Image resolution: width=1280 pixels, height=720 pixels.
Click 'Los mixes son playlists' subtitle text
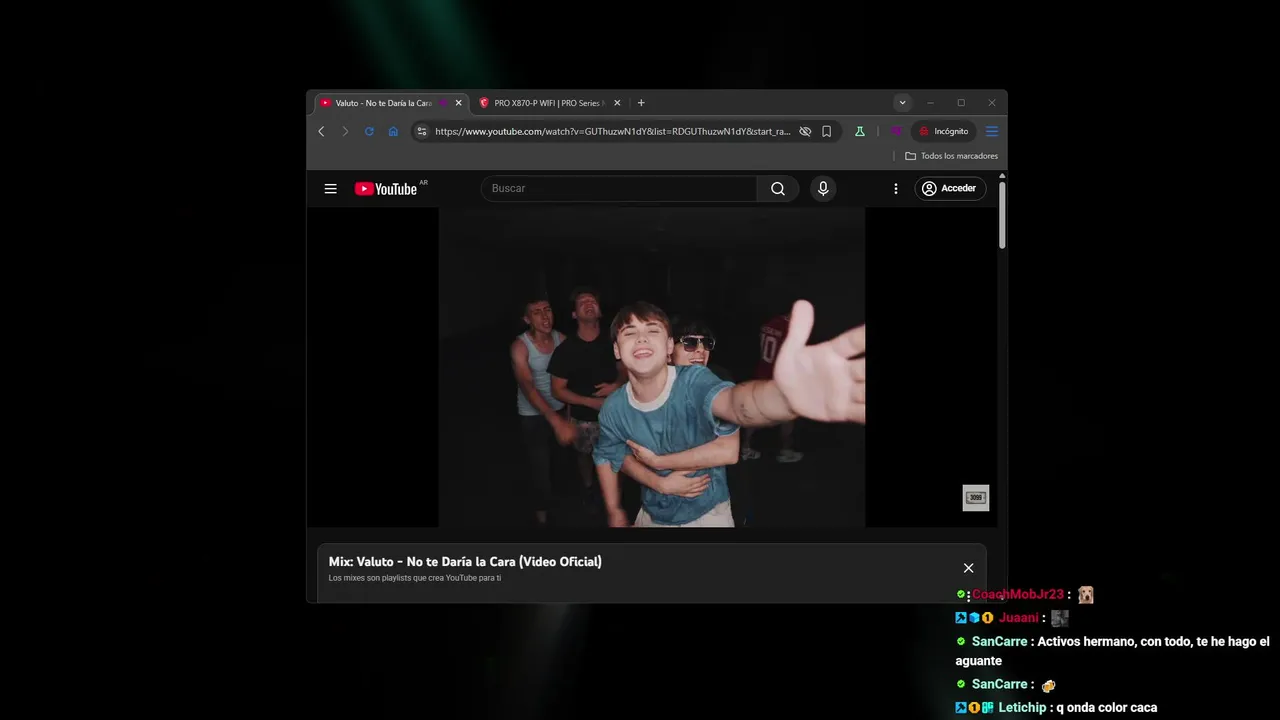(415, 578)
